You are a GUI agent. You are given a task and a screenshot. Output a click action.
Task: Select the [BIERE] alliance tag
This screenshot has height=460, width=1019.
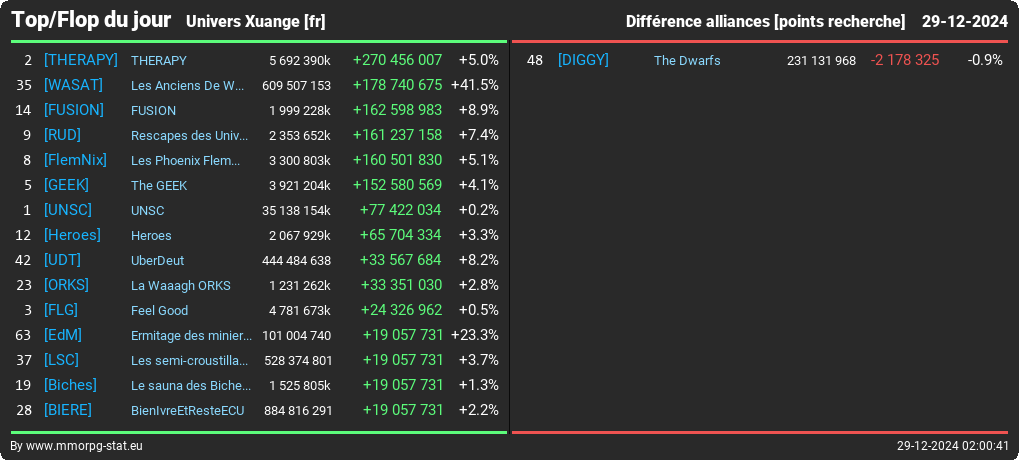68,410
